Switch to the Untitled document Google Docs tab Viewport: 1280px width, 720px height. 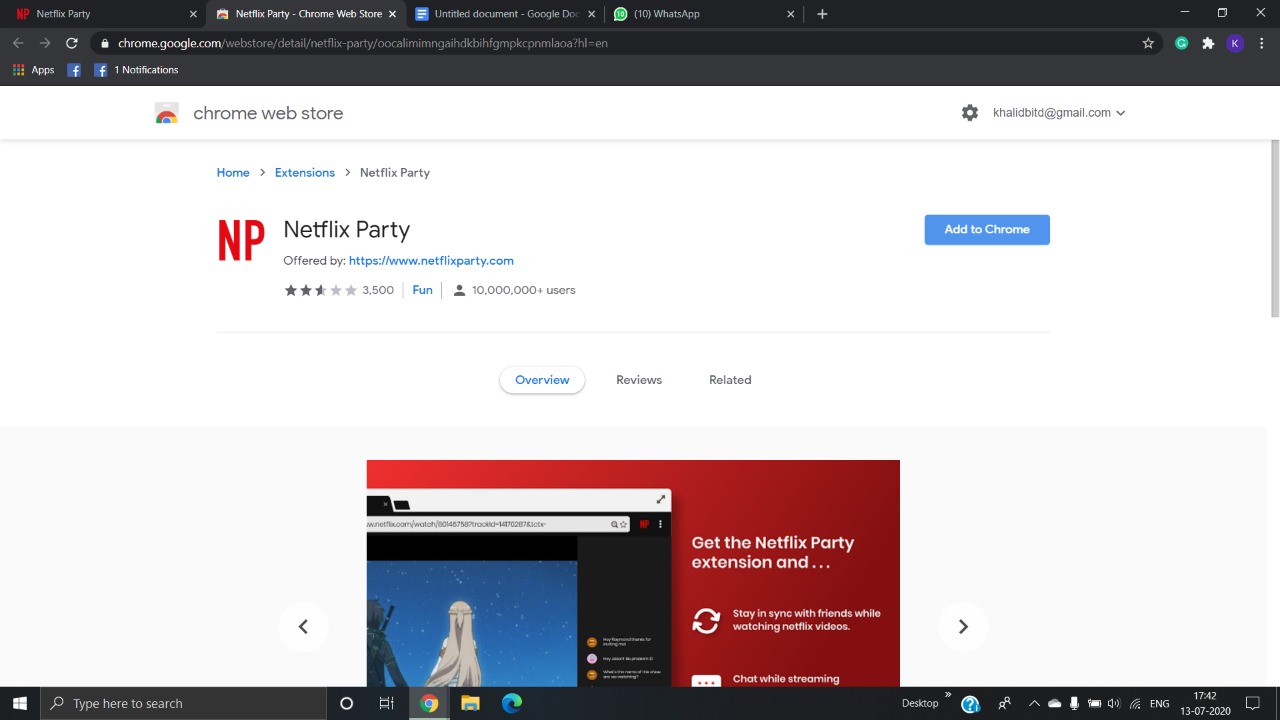pos(505,14)
